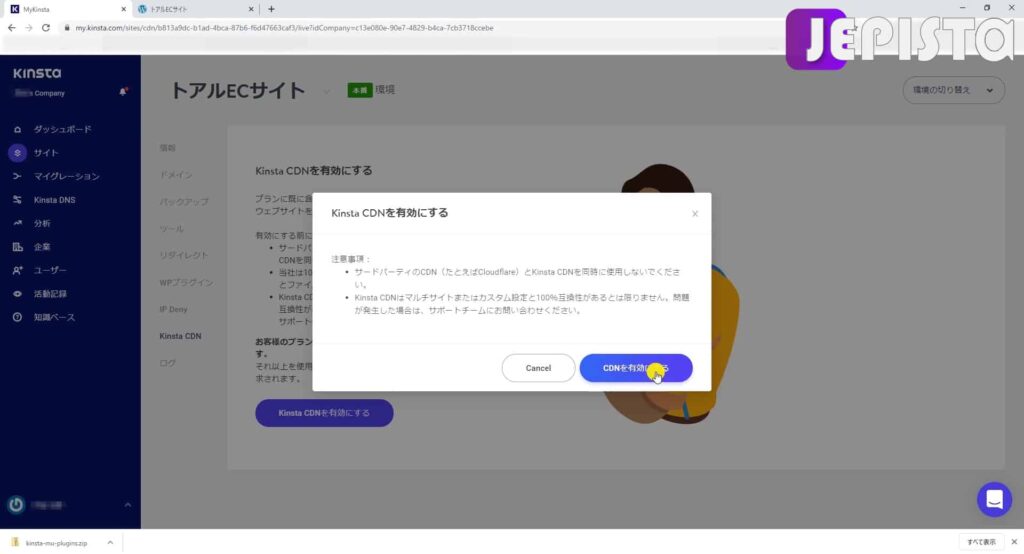Open the 環境の切り替え dropdown

953,90
